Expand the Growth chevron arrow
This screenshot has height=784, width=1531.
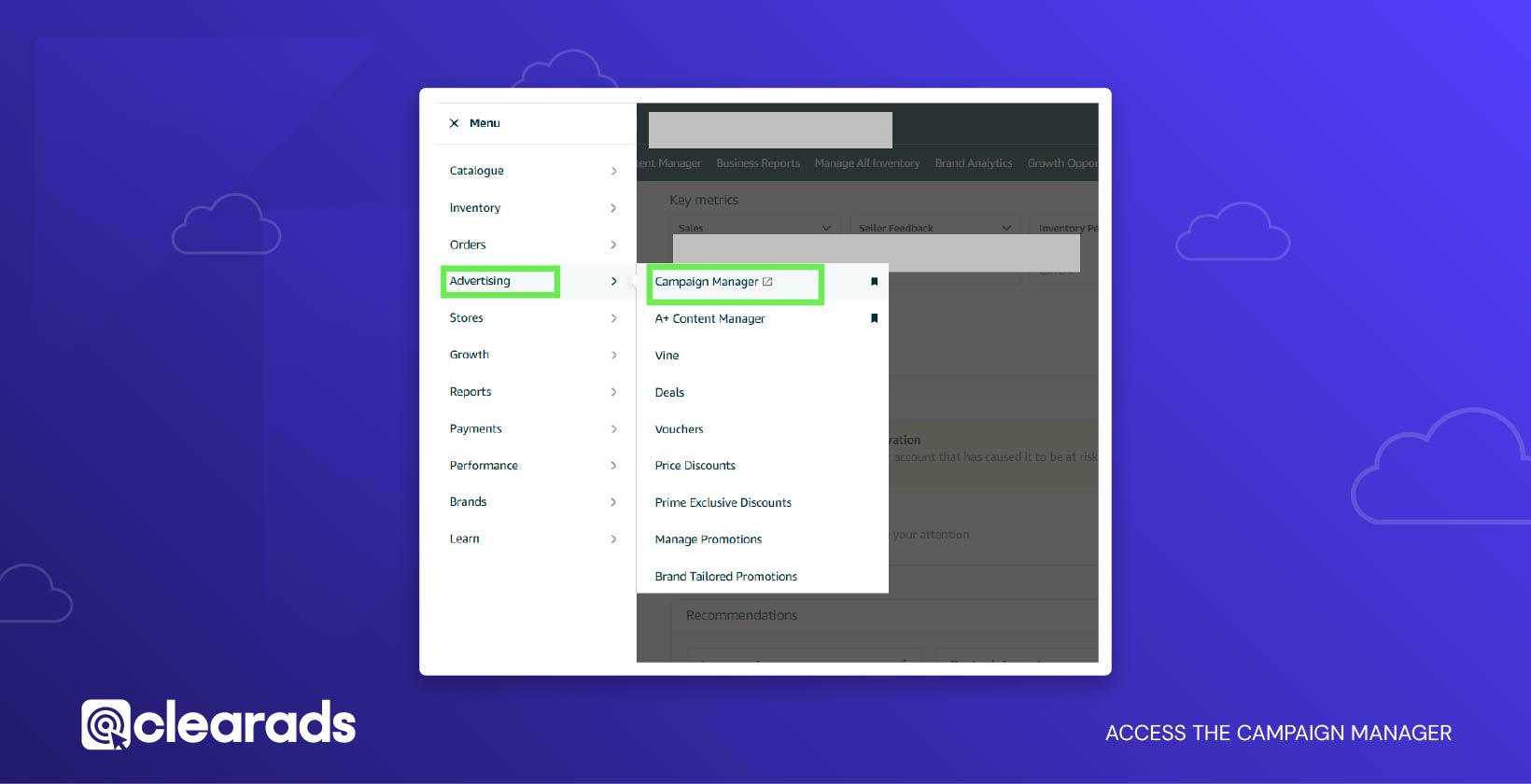613,355
